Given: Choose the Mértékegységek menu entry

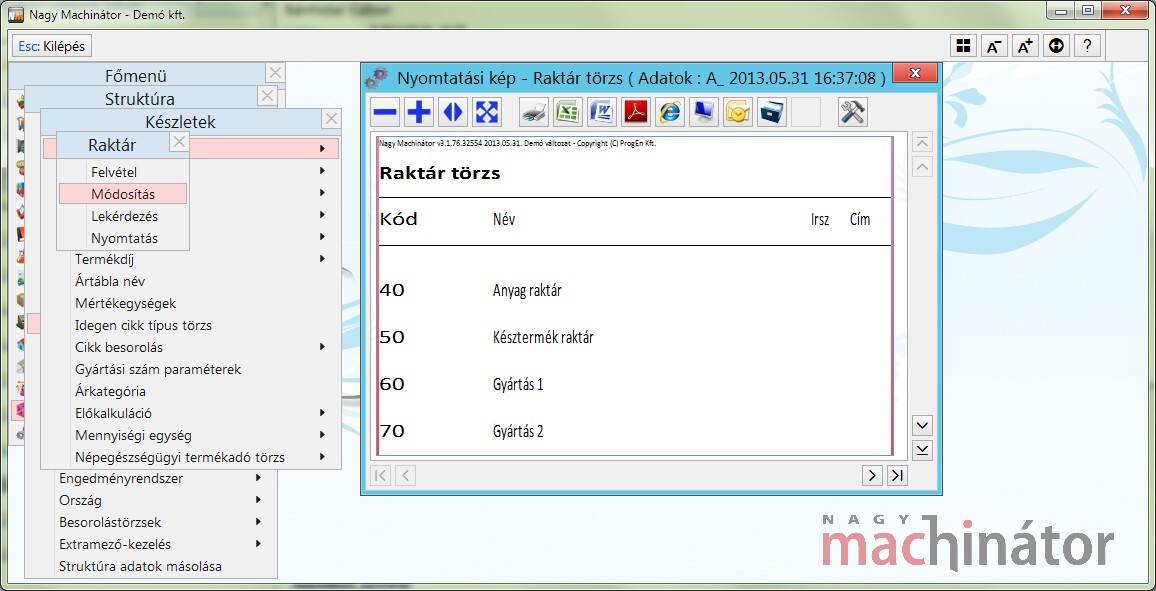Looking at the screenshot, I should pos(125,303).
